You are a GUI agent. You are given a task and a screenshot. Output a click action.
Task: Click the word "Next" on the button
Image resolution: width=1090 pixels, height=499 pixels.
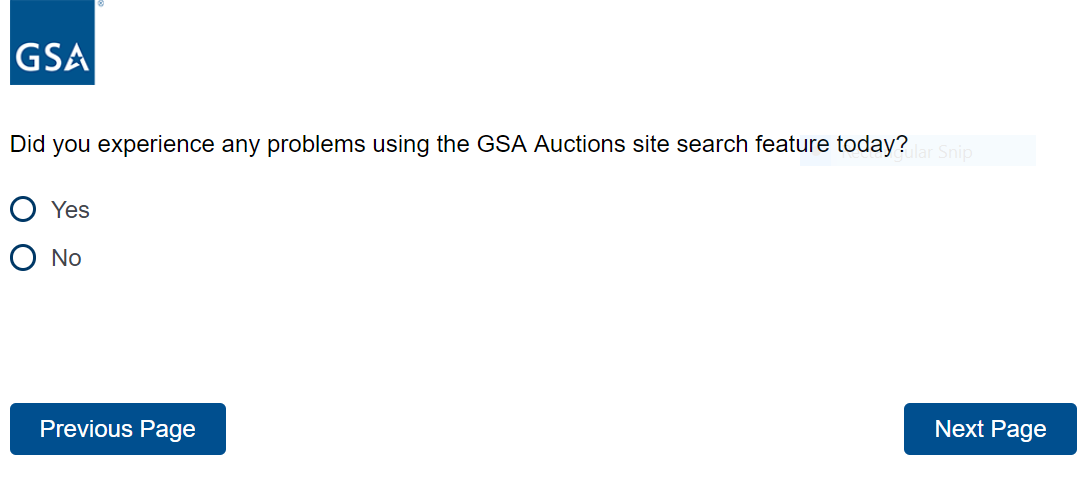coord(959,429)
